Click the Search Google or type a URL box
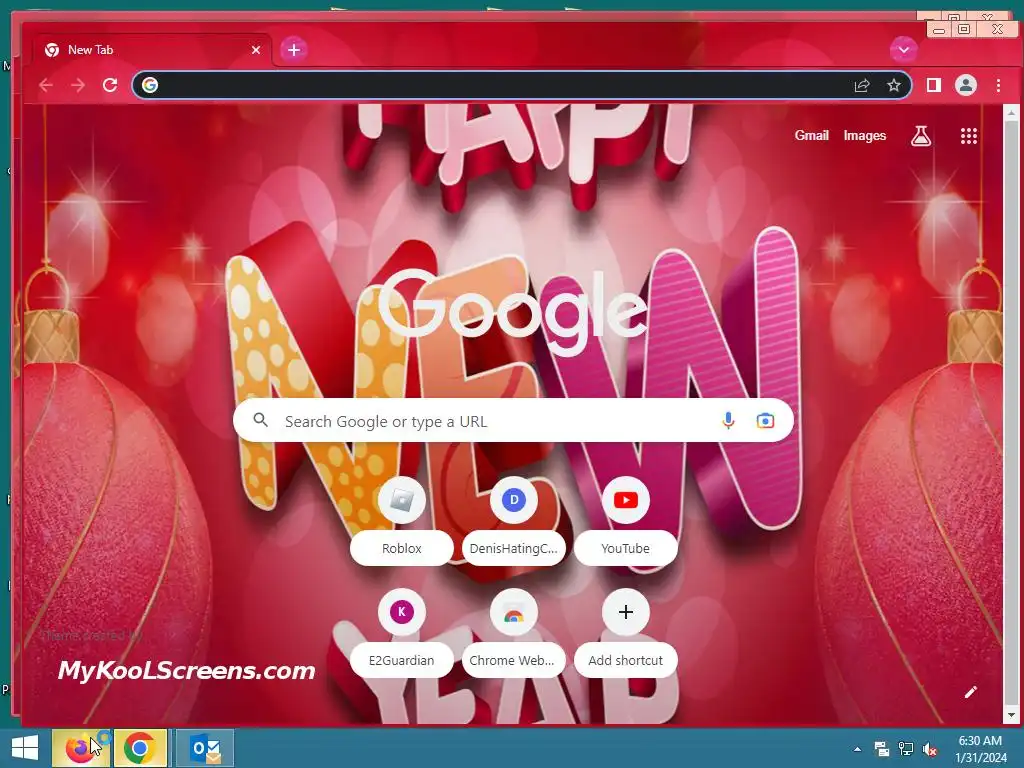 pos(513,421)
